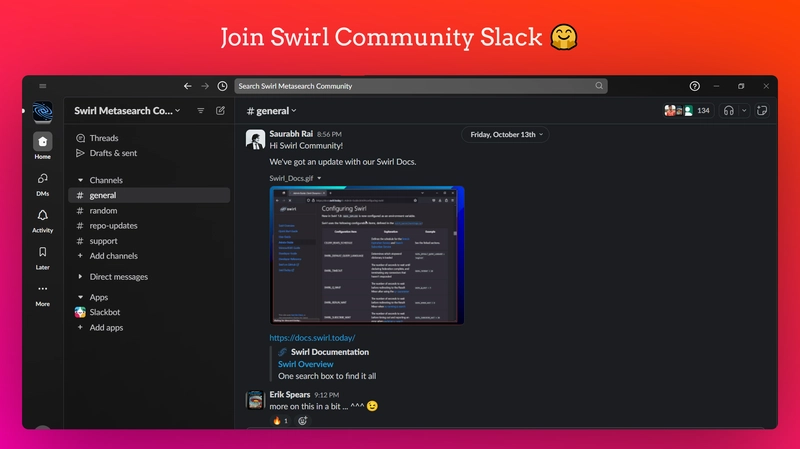The image size is (800, 449).
Task: Open the Friday, October 13th date dropdown
Action: pyautogui.click(x=506, y=135)
